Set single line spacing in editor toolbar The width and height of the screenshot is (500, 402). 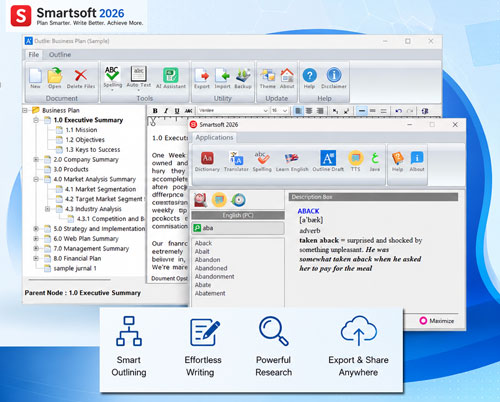[x=362, y=111]
